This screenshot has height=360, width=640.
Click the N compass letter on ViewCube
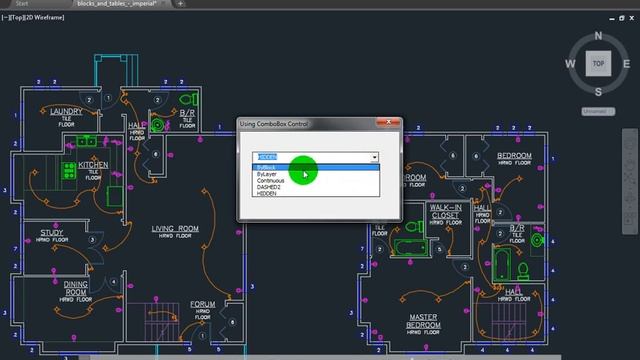[598, 36]
